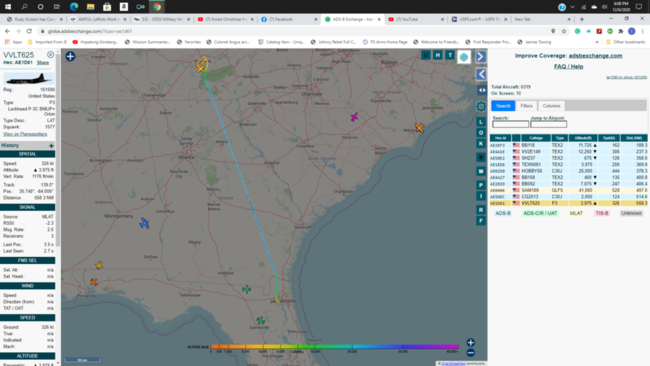Zoom in the map with plus button
This screenshot has height=366, width=650.
point(471,342)
